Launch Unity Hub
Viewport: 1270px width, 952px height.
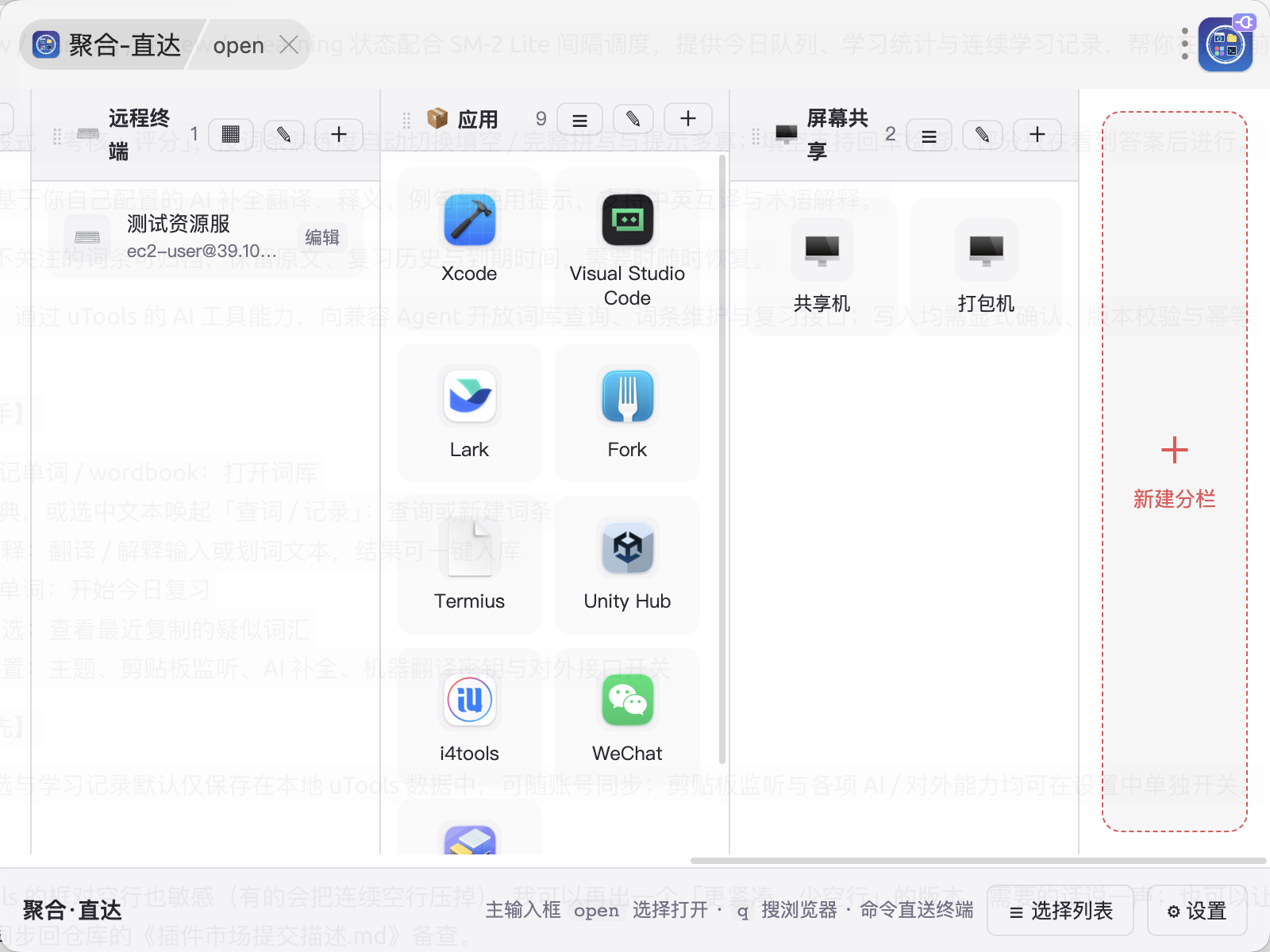click(627, 565)
